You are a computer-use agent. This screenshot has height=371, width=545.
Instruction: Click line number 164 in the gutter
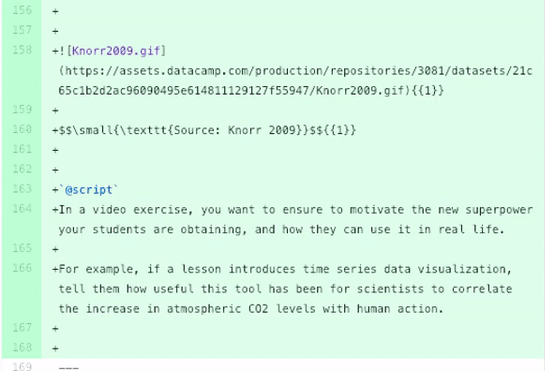22,209
